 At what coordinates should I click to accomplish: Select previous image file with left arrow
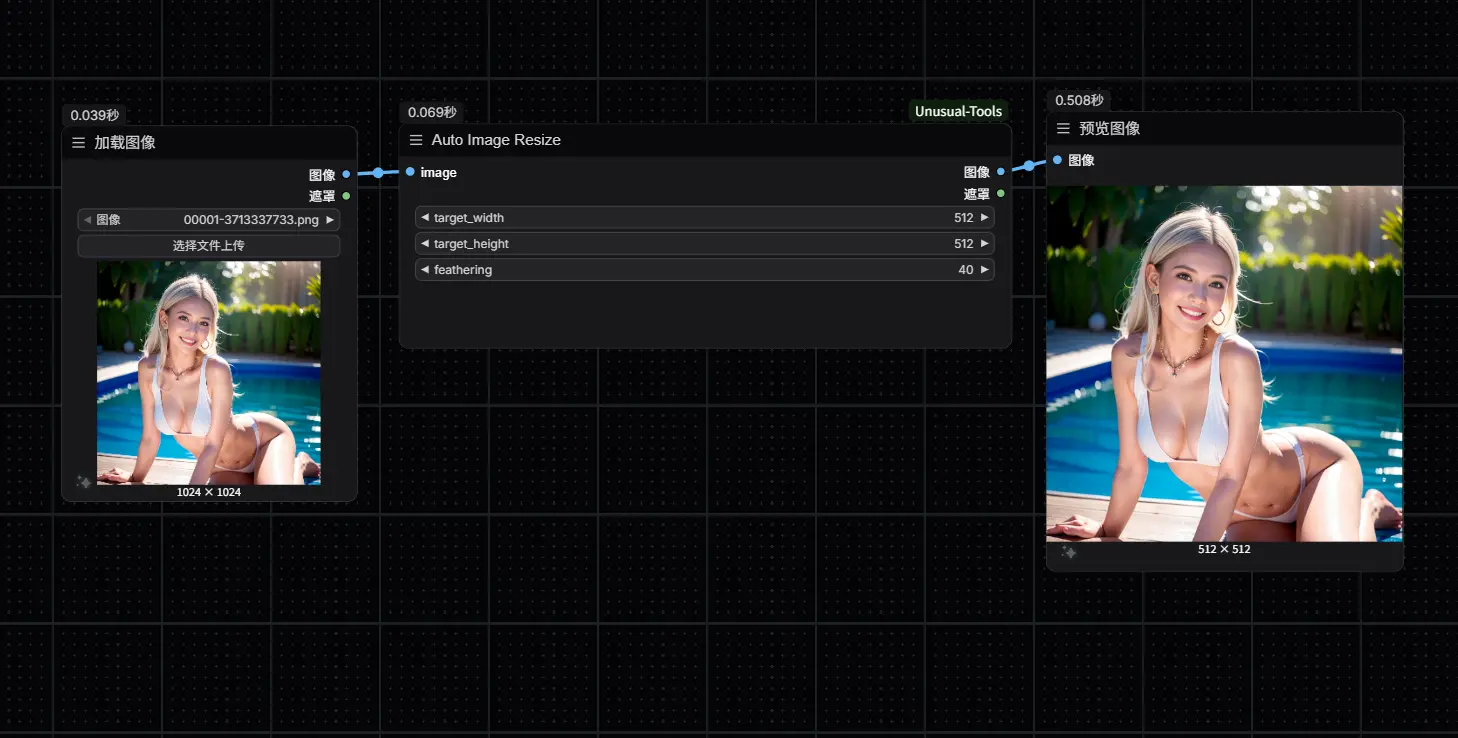click(x=87, y=220)
